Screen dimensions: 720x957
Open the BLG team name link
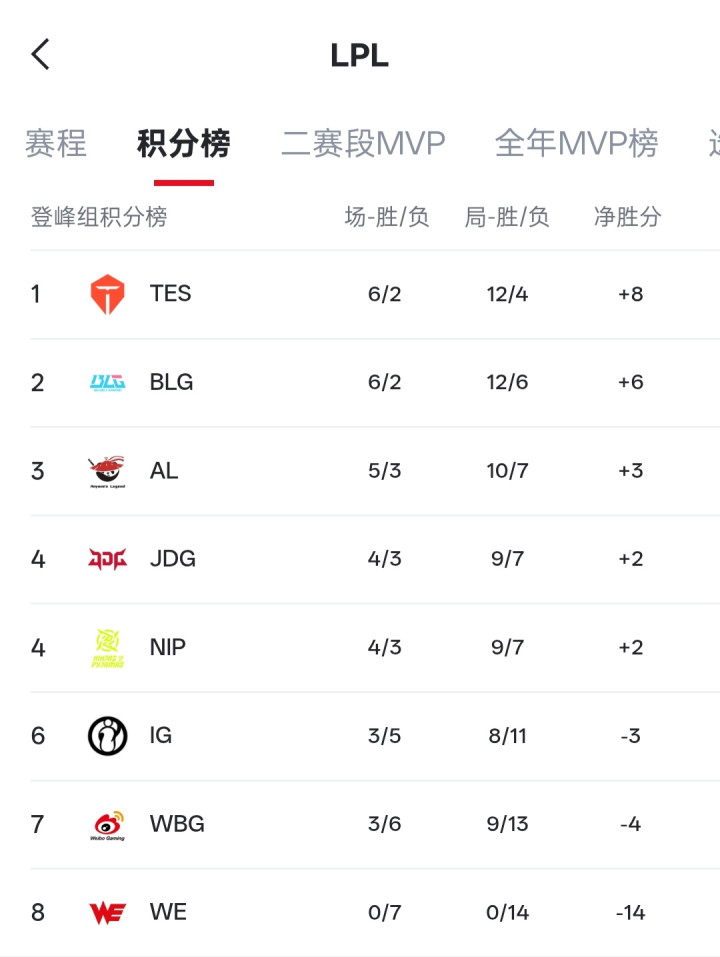(x=172, y=382)
